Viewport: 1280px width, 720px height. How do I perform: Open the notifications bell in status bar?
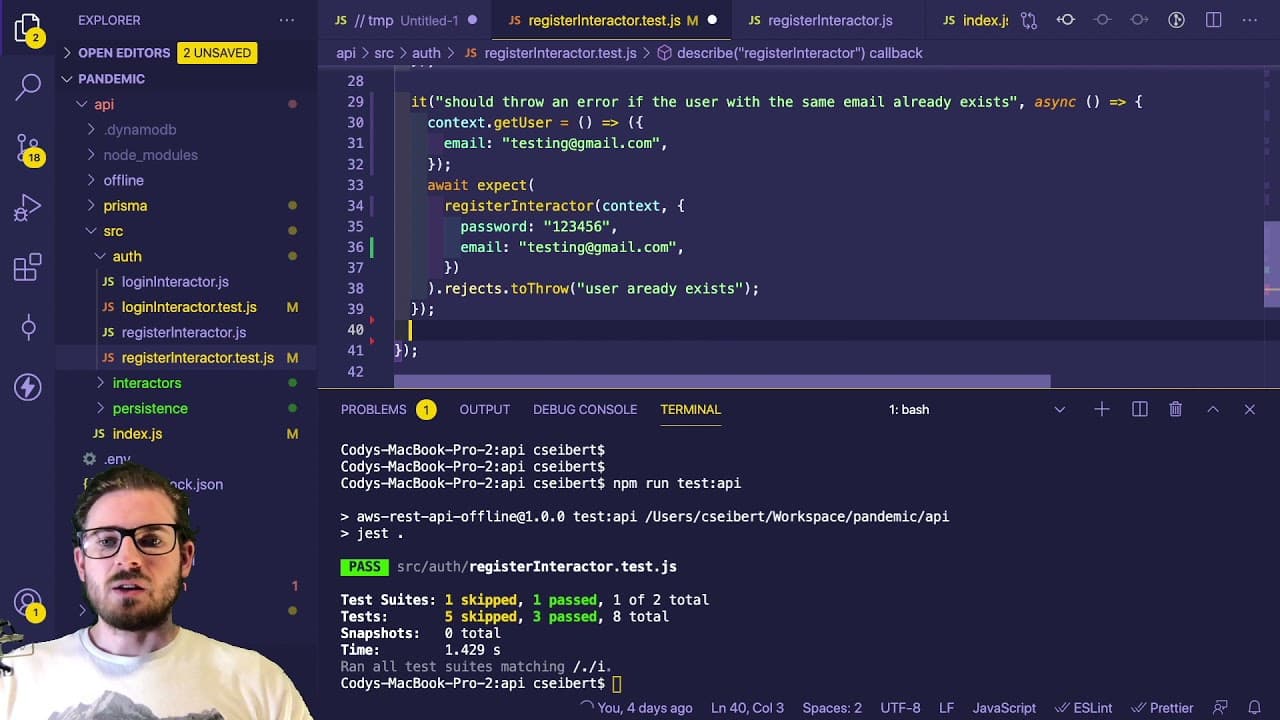pos(1254,707)
